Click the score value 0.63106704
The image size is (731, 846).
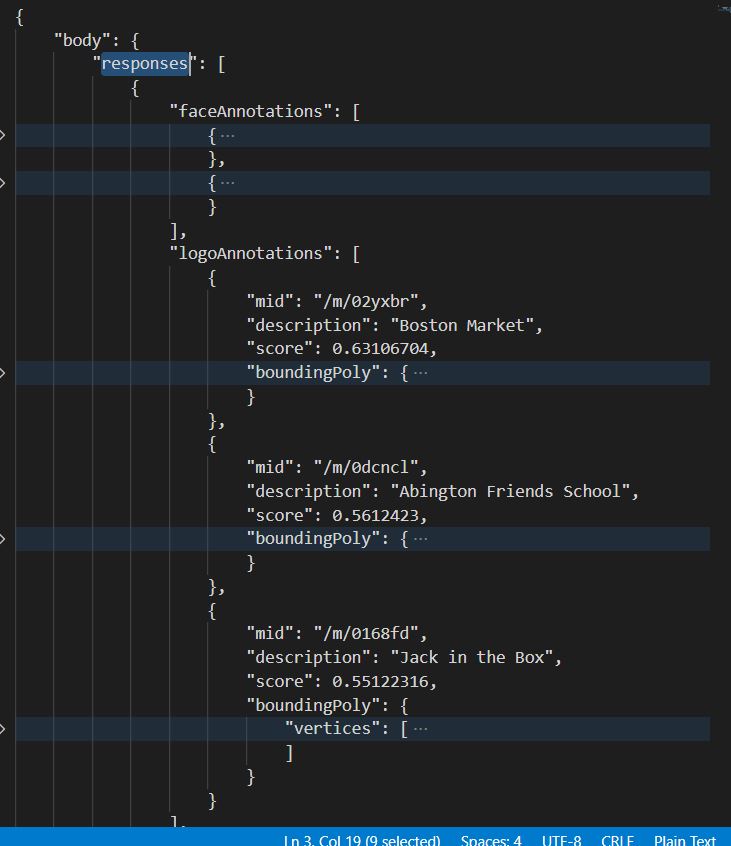pos(380,349)
